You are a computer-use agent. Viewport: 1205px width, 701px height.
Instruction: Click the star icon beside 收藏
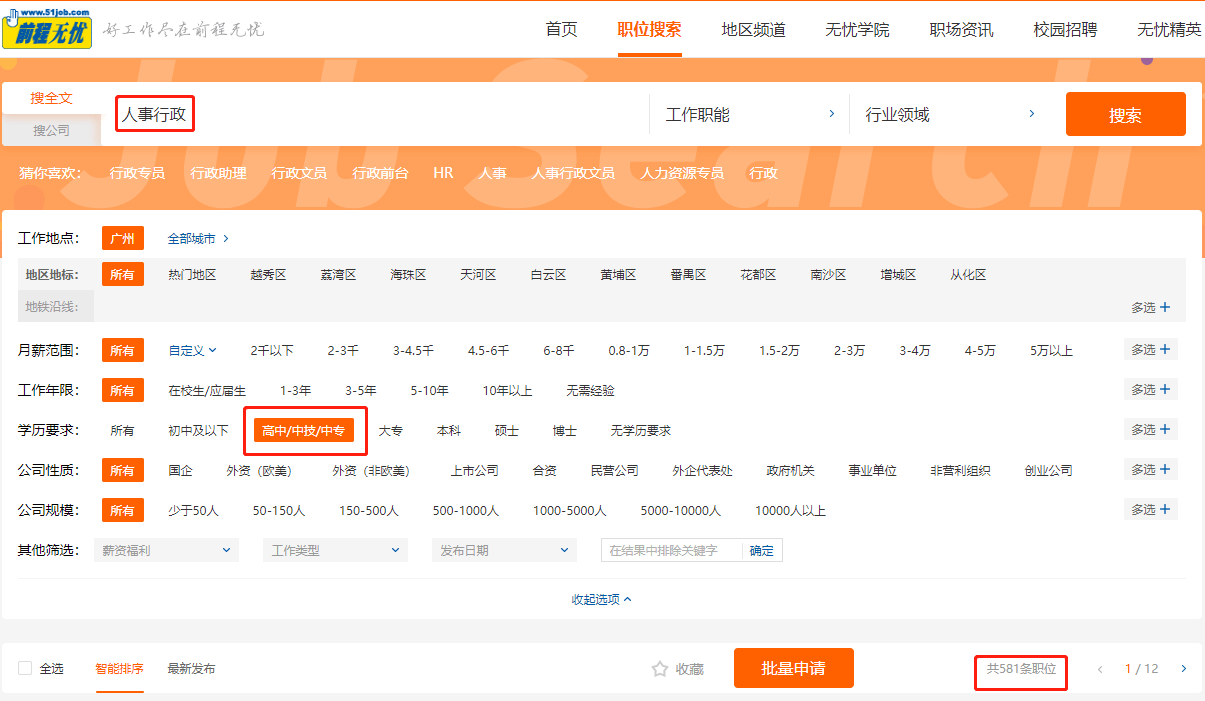click(x=659, y=669)
